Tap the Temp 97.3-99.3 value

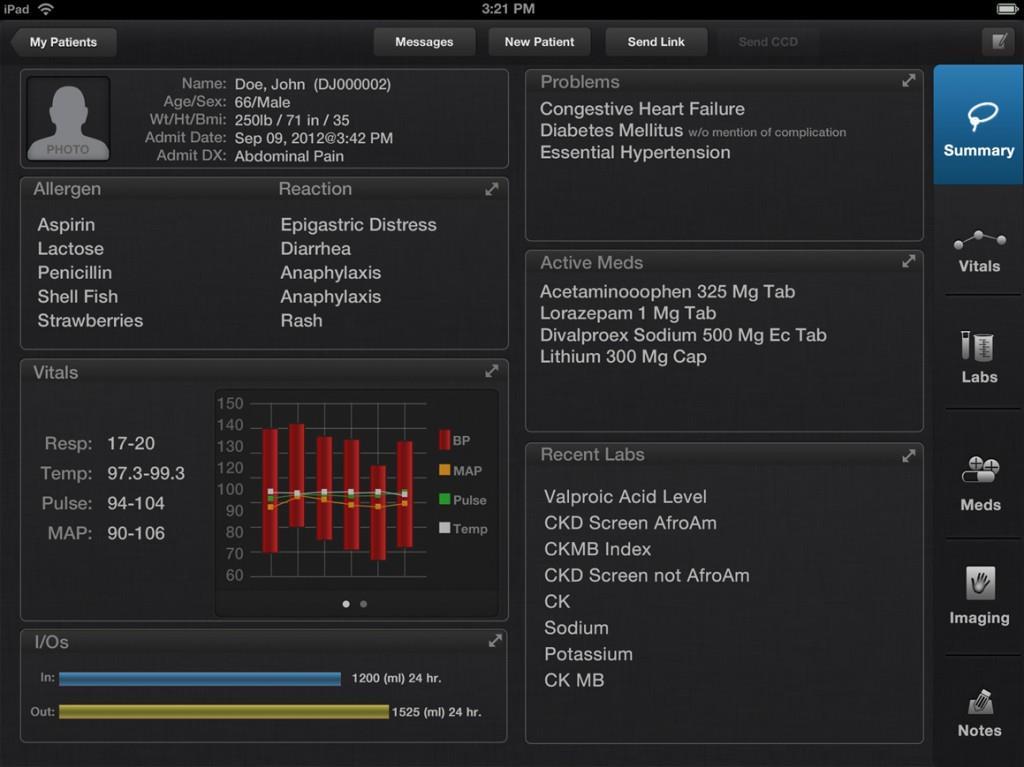[146, 473]
